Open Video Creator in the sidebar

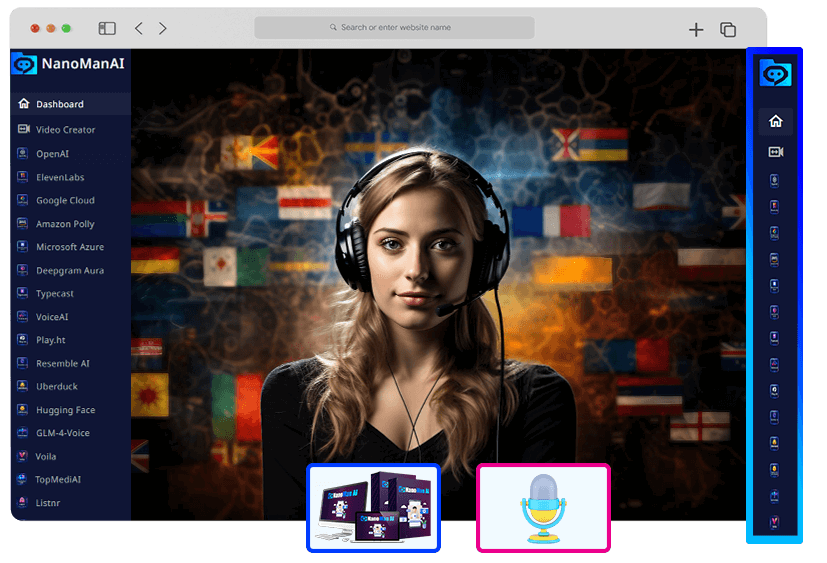coord(65,130)
